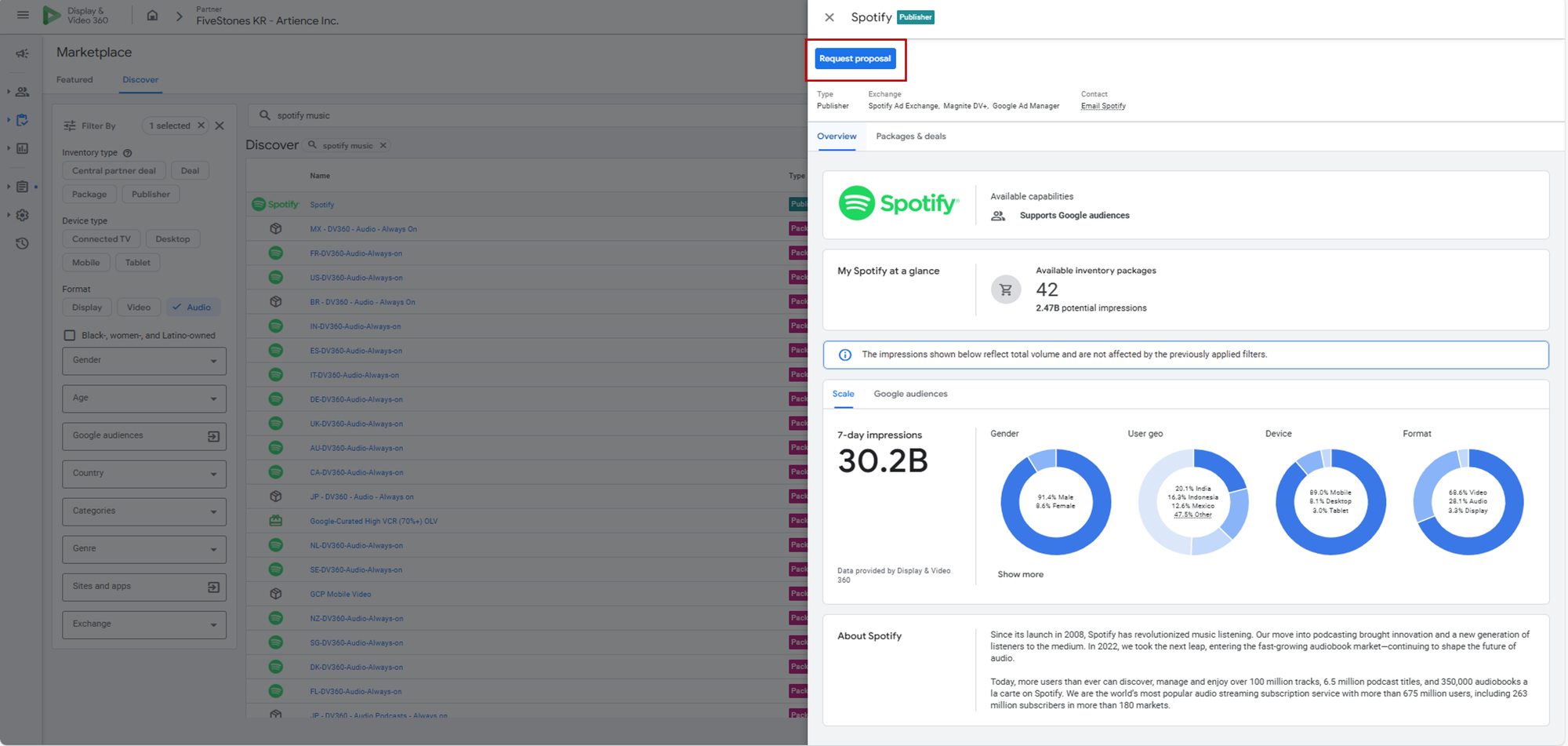The height and width of the screenshot is (746, 1568).
Task: Open the history clock sidebar icon
Action: pyautogui.click(x=23, y=243)
